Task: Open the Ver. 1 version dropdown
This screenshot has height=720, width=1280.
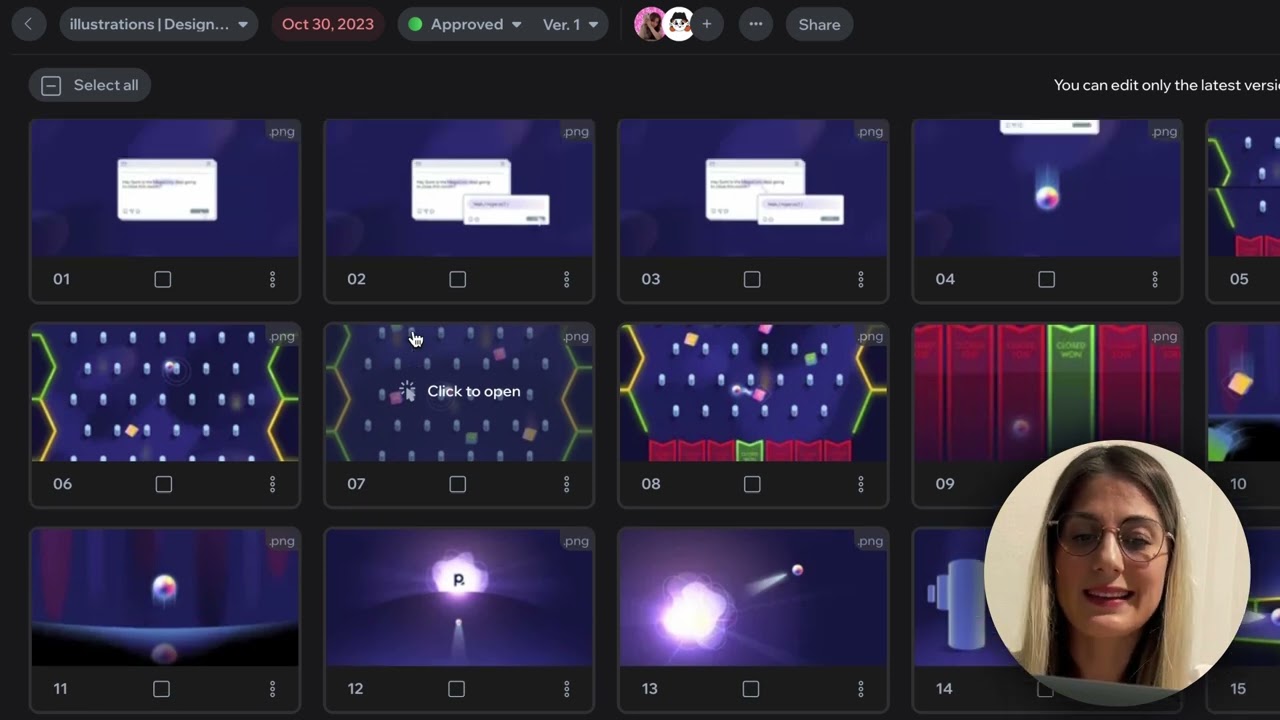Action: click(x=570, y=24)
